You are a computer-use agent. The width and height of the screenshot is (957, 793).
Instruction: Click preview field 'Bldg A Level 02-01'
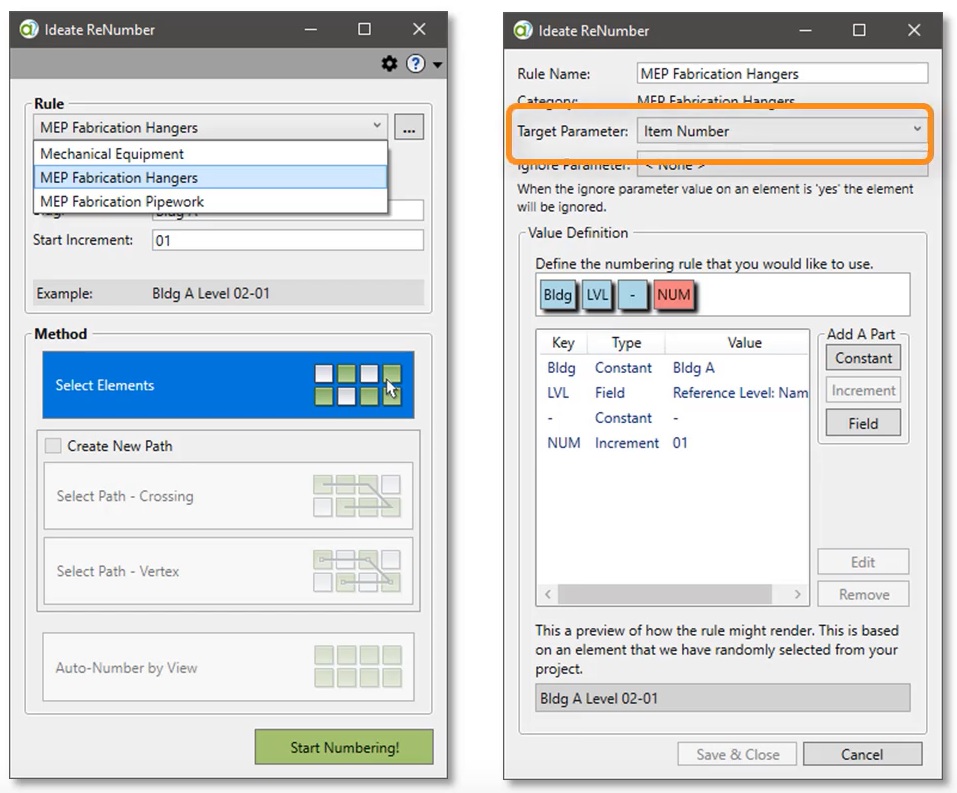point(723,698)
